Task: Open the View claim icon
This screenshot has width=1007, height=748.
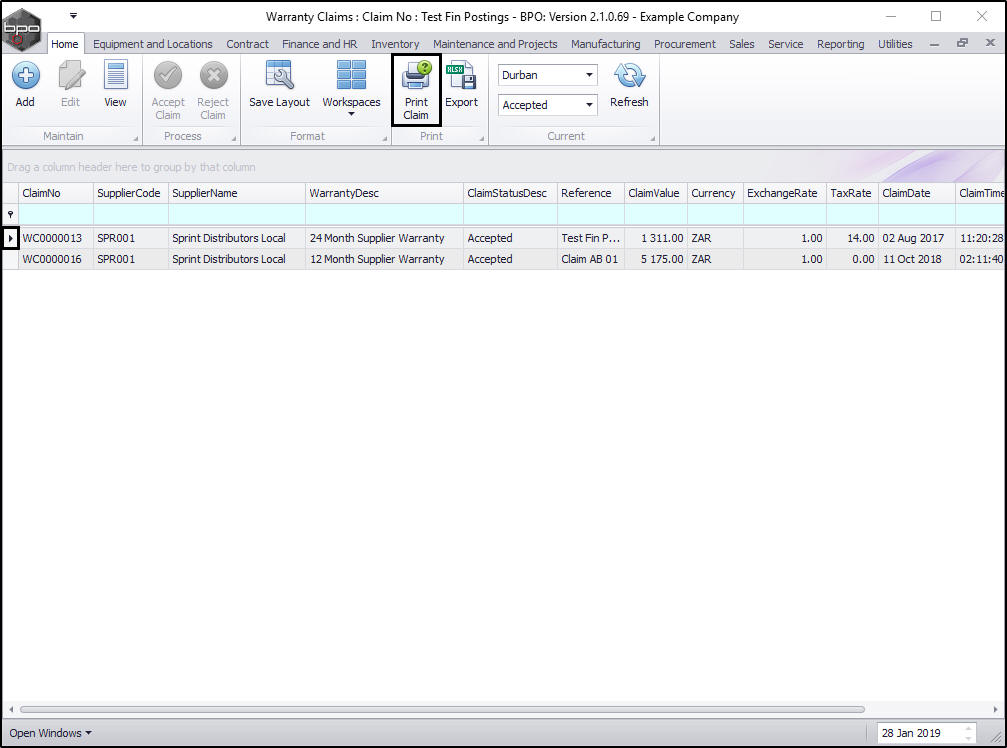Action: tap(116, 76)
